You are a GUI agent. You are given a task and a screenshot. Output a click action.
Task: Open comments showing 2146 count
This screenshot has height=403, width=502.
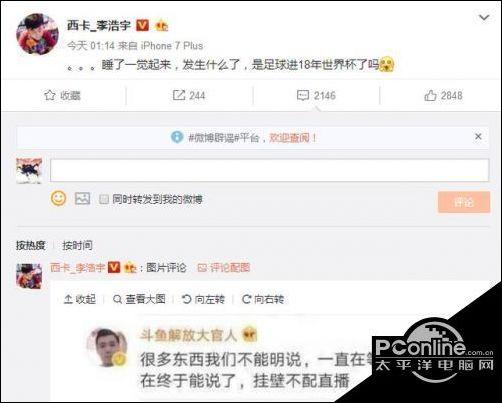(316, 96)
